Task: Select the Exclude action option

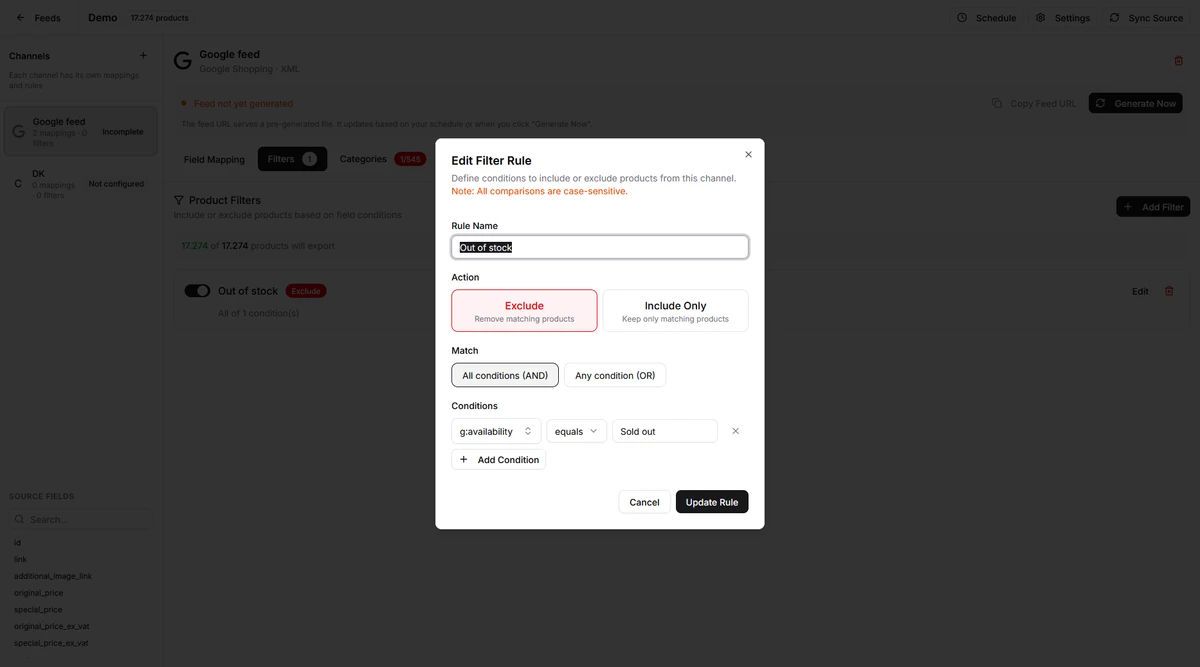Action: click(x=524, y=311)
